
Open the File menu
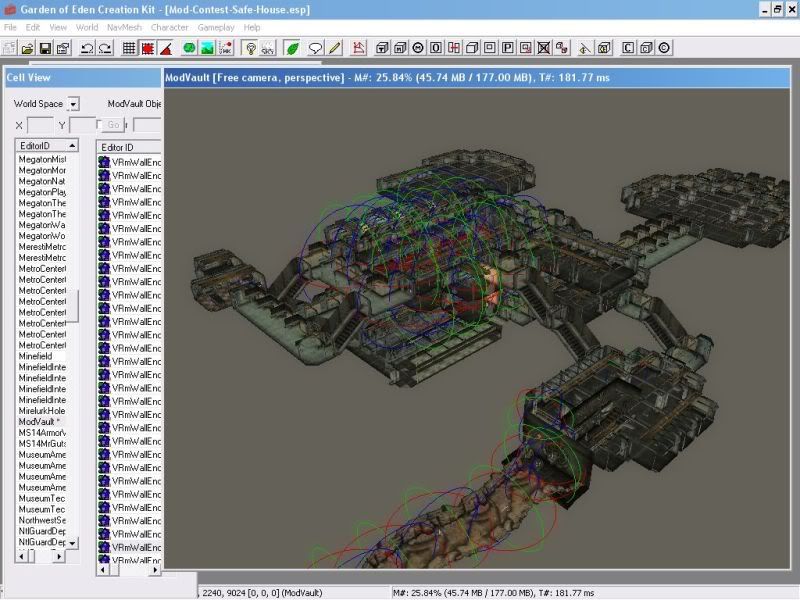[10, 28]
